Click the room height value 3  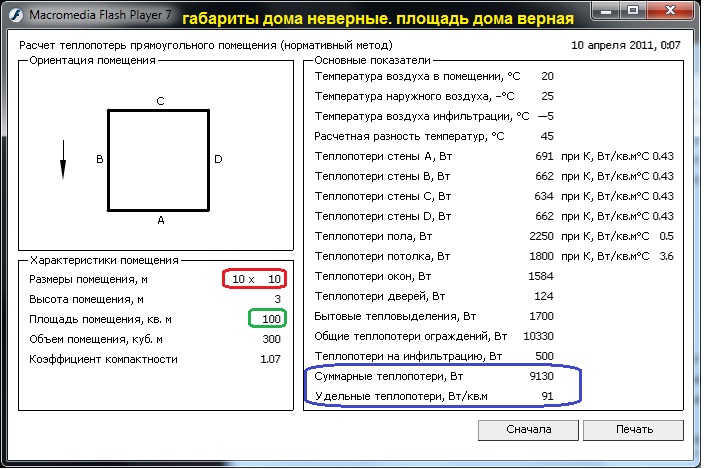277,298
